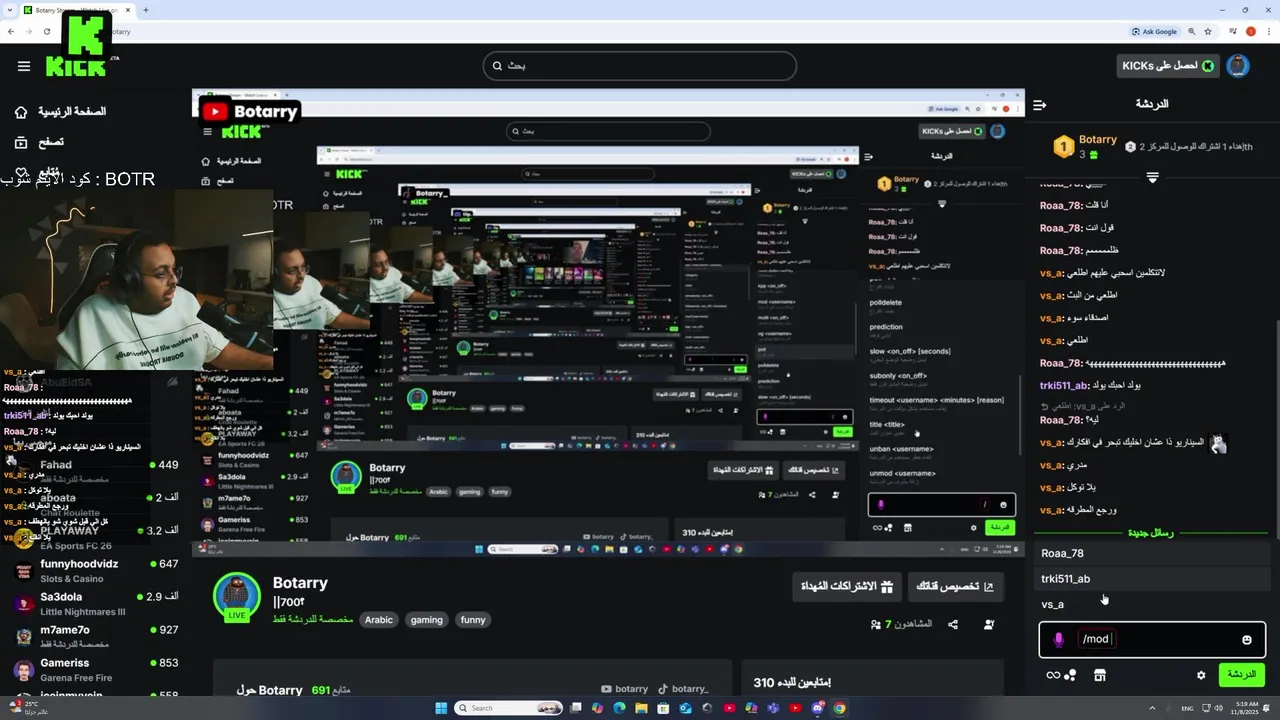Select vs_a from the mod suggestions
This screenshot has width=1280, height=720.
click(x=1152, y=604)
